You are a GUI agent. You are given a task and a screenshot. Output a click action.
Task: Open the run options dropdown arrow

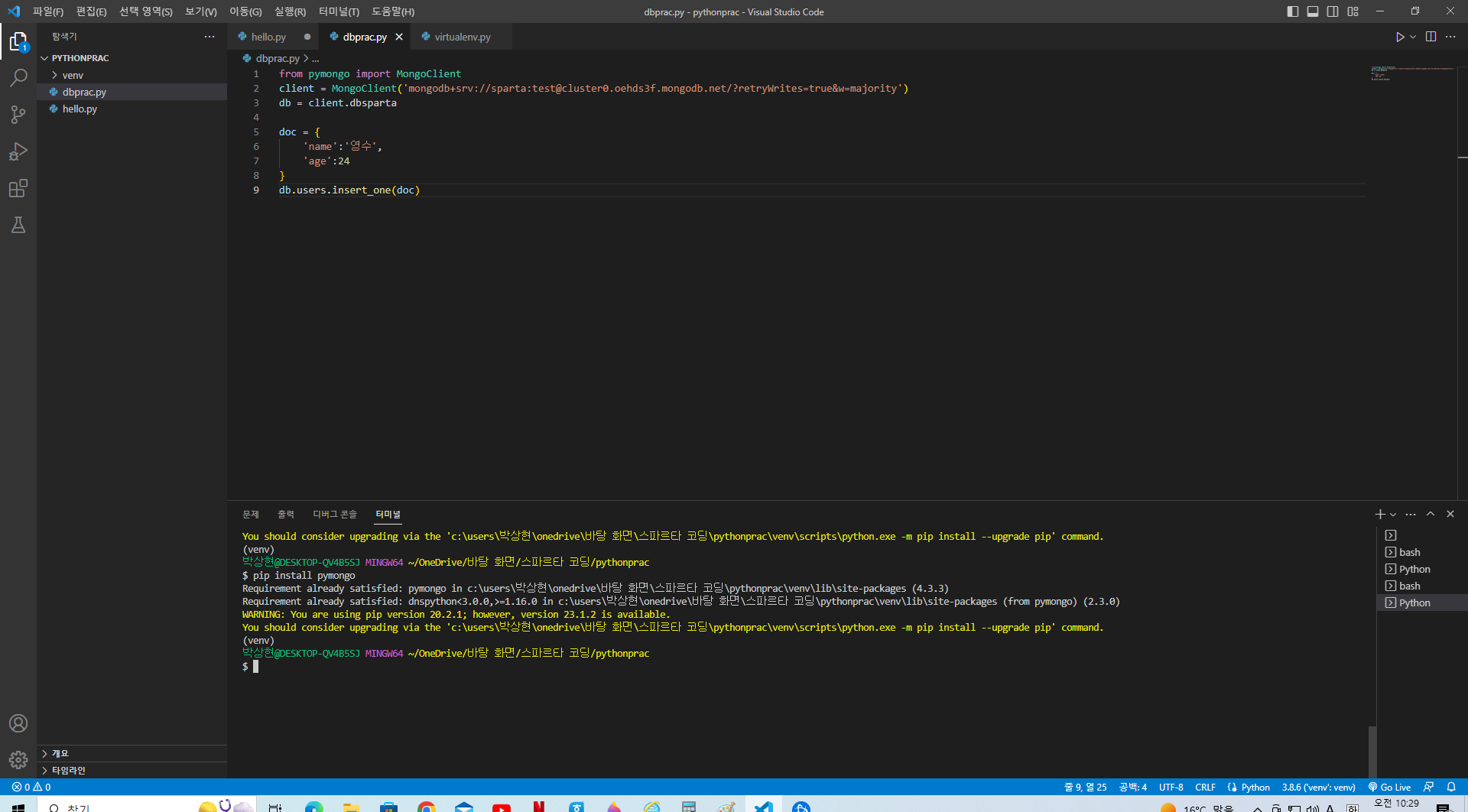1413,37
